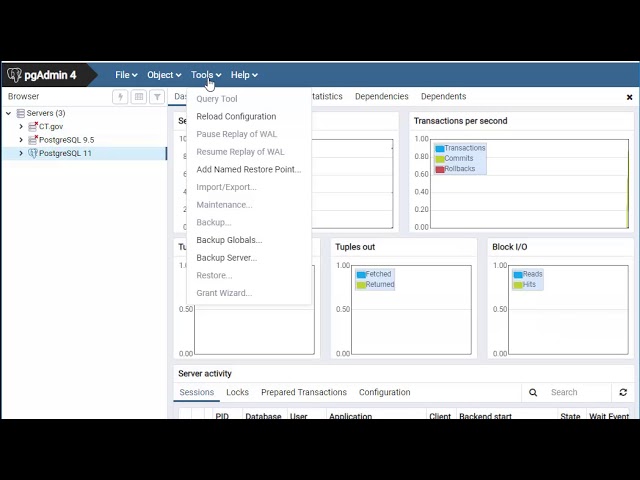Choose Add Named Restore Point from menu

[249, 169]
